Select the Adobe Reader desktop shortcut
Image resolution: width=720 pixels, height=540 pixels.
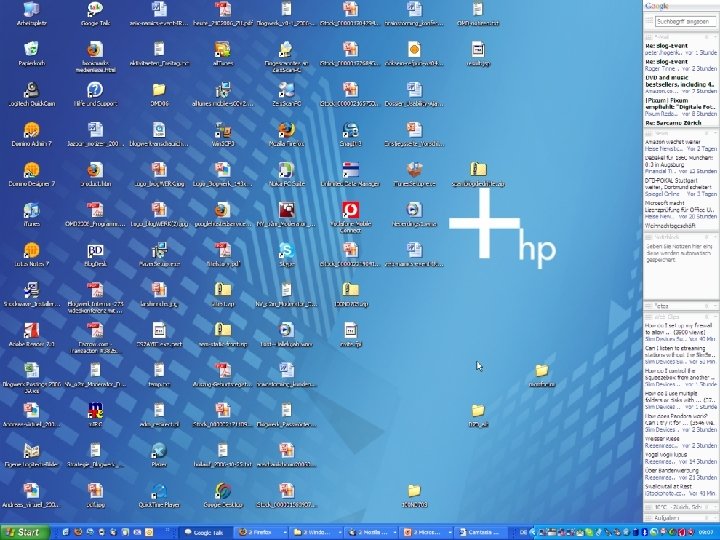pos(31,335)
